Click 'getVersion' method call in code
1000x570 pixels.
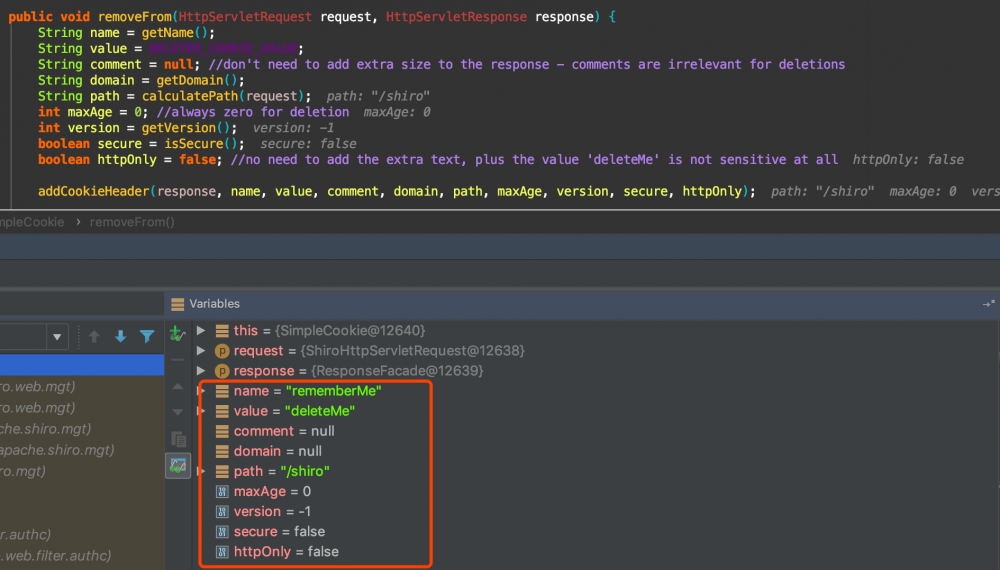(x=179, y=128)
